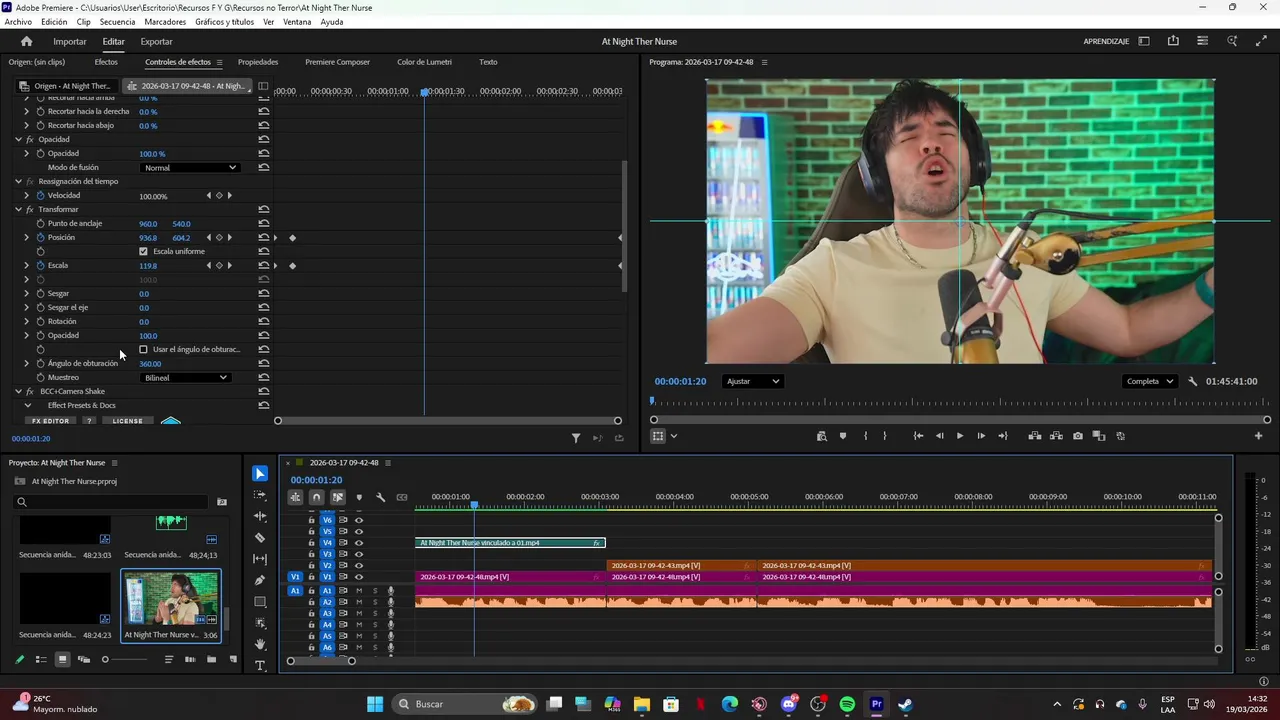The image size is (1280, 720).
Task: Toggle insert sequences as nests button
Action: 295,497
